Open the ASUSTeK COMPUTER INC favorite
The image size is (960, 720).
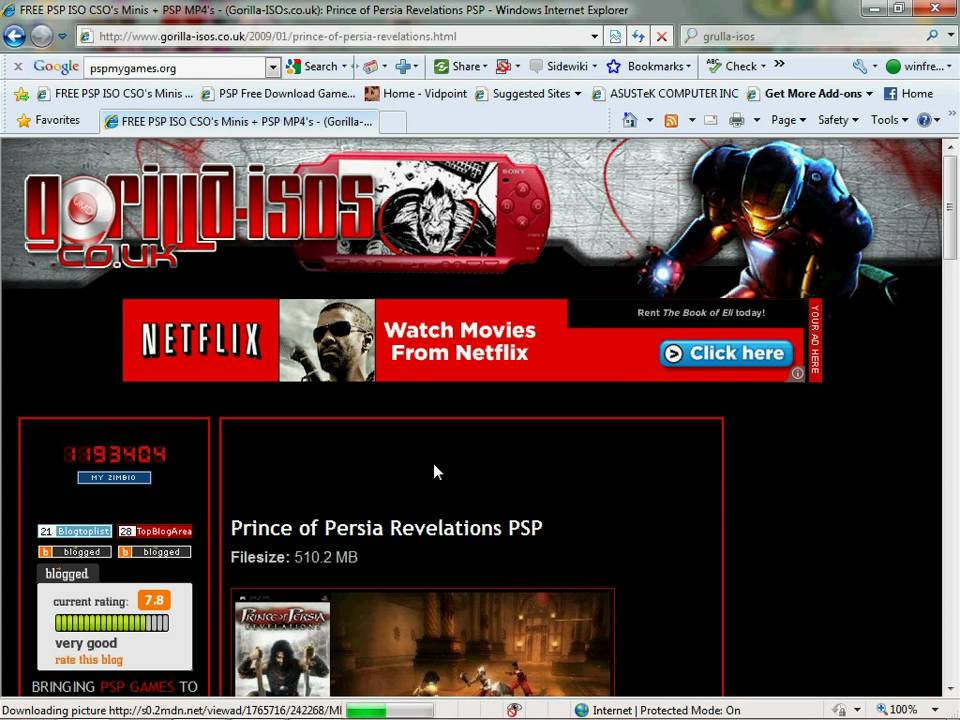665,94
